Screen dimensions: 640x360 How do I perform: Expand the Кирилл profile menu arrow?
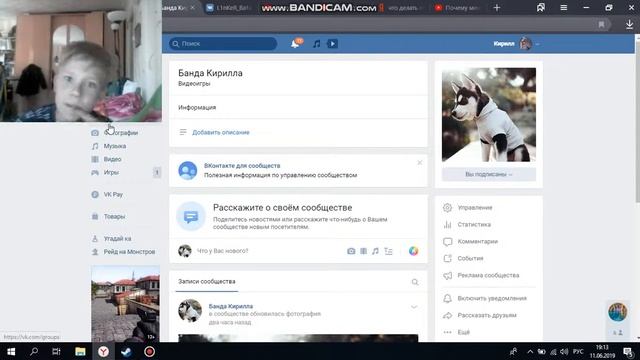click(x=538, y=44)
